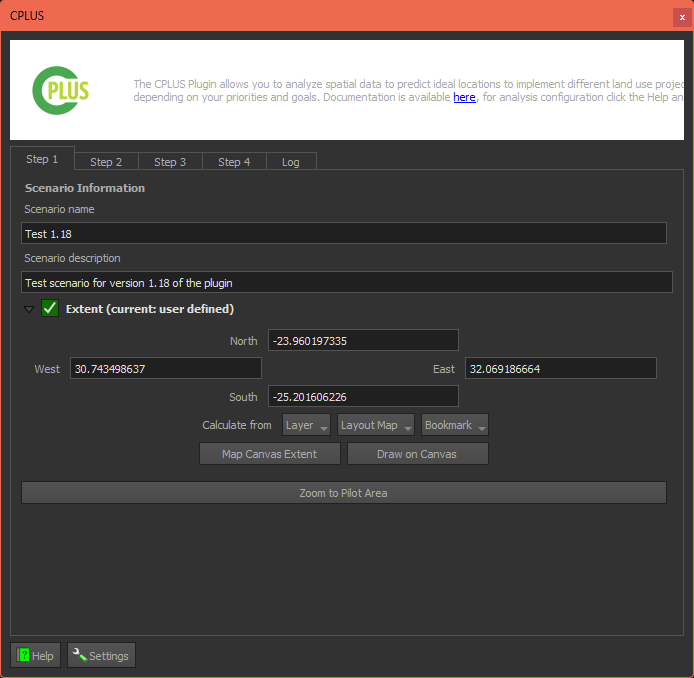Viewport: 694px width, 678px height.
Task: Click the North coordinate field
Action: [363, 340]
